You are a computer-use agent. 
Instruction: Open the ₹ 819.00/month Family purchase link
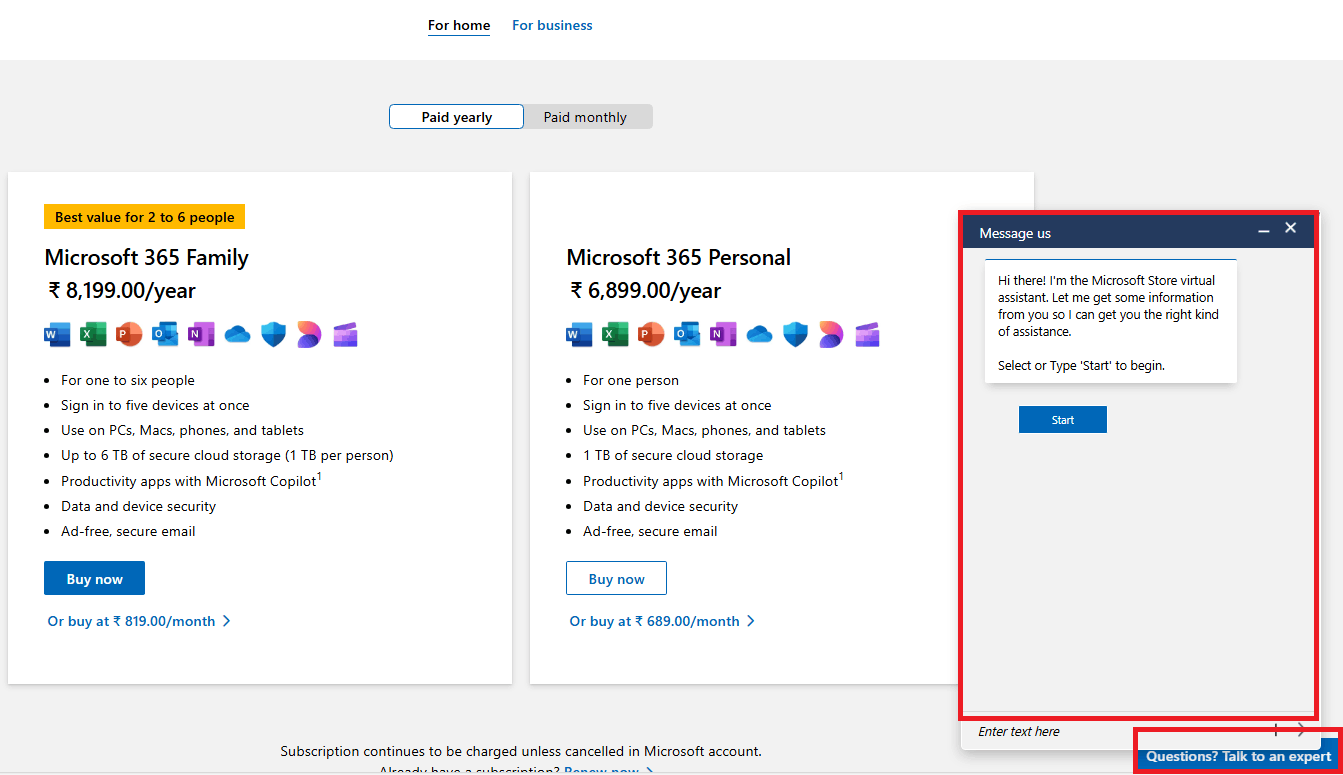(x=139, y=621)
